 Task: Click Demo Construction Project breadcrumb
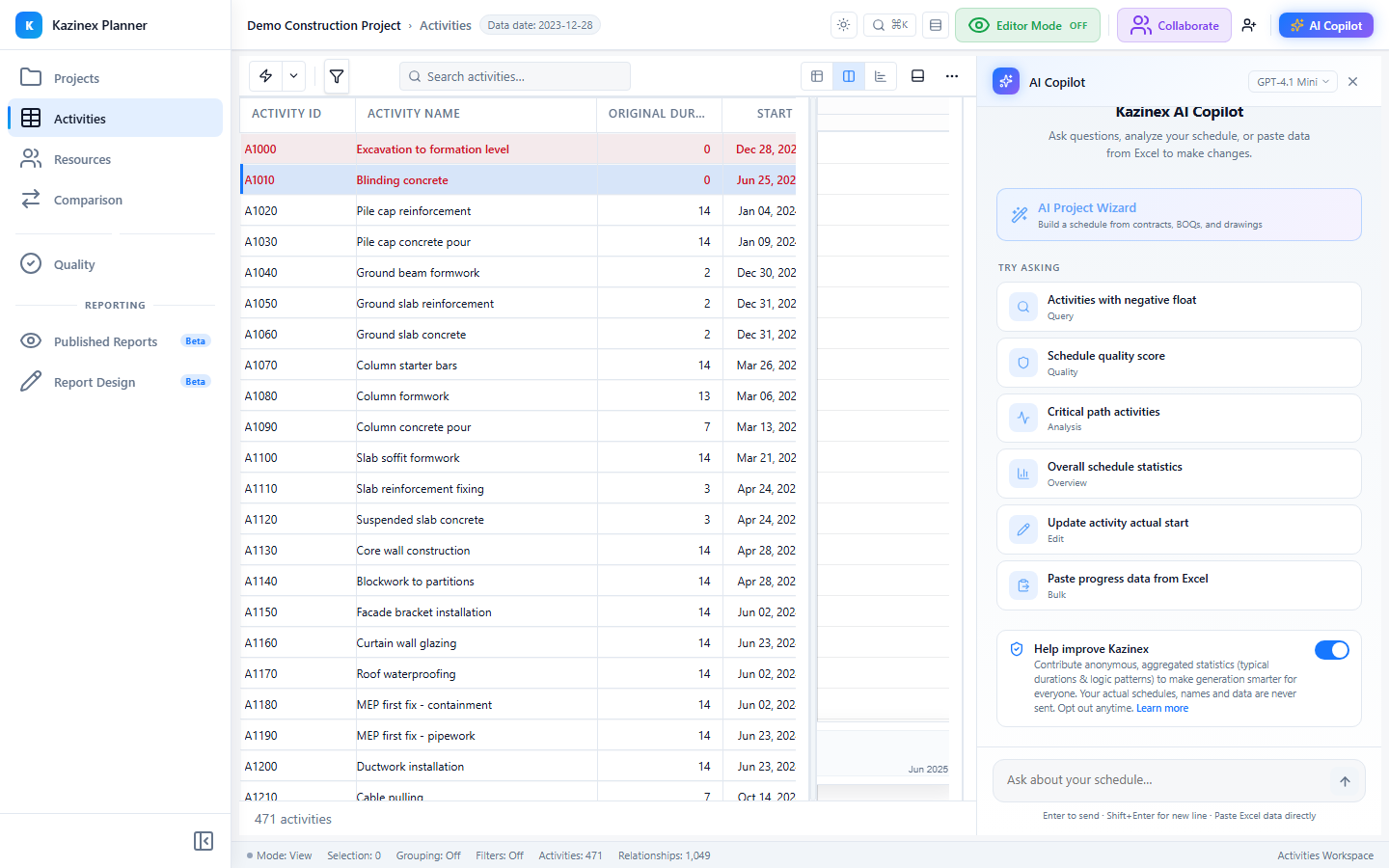coord(323,25)
